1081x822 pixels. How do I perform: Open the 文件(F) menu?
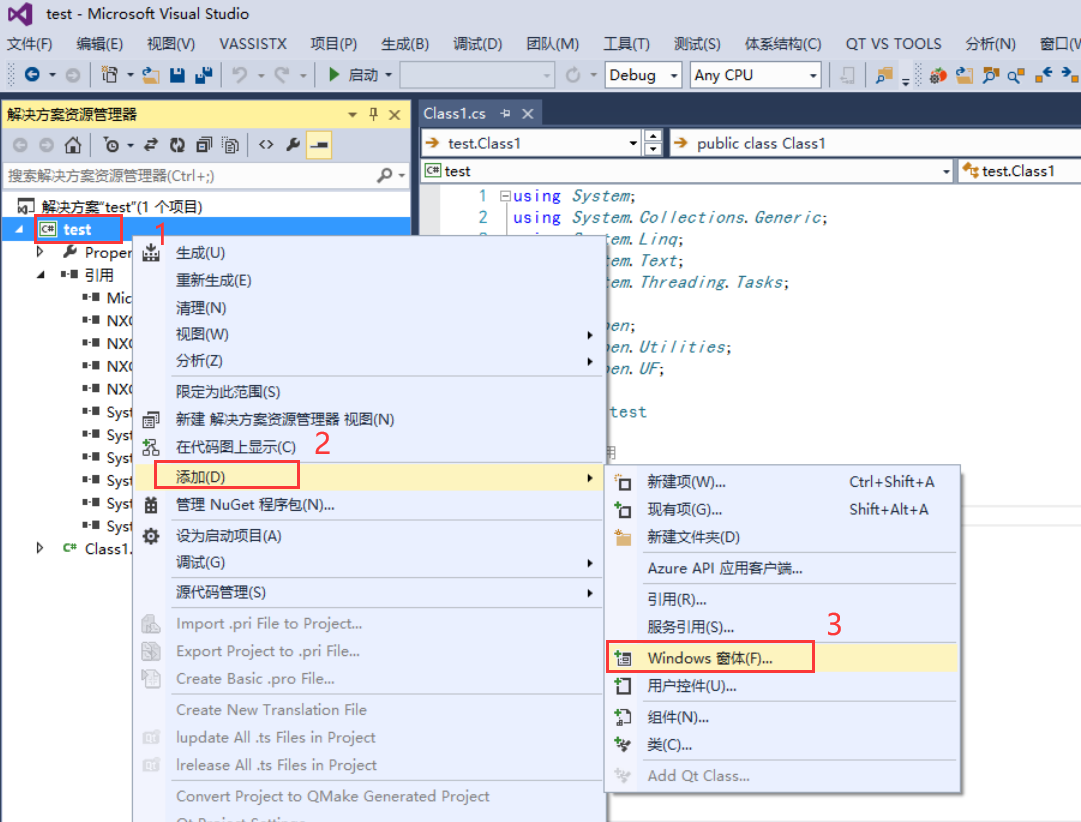(30, 44)
